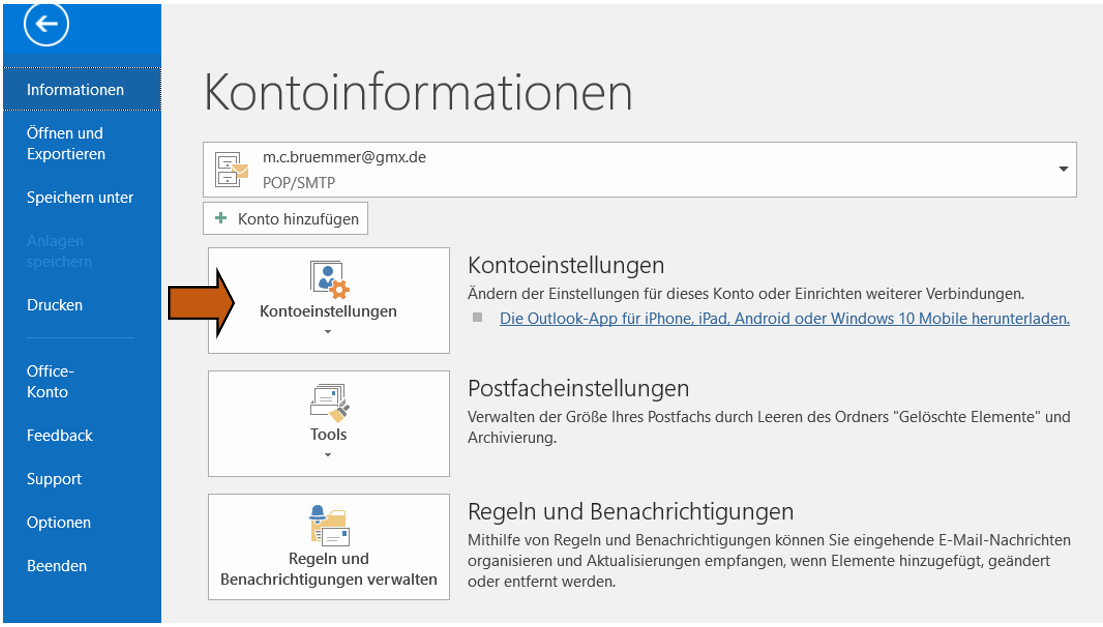Click the Kontoeinstellungen section heading
The width and height of the screenshot is (1103, 627).
point(566,265)
